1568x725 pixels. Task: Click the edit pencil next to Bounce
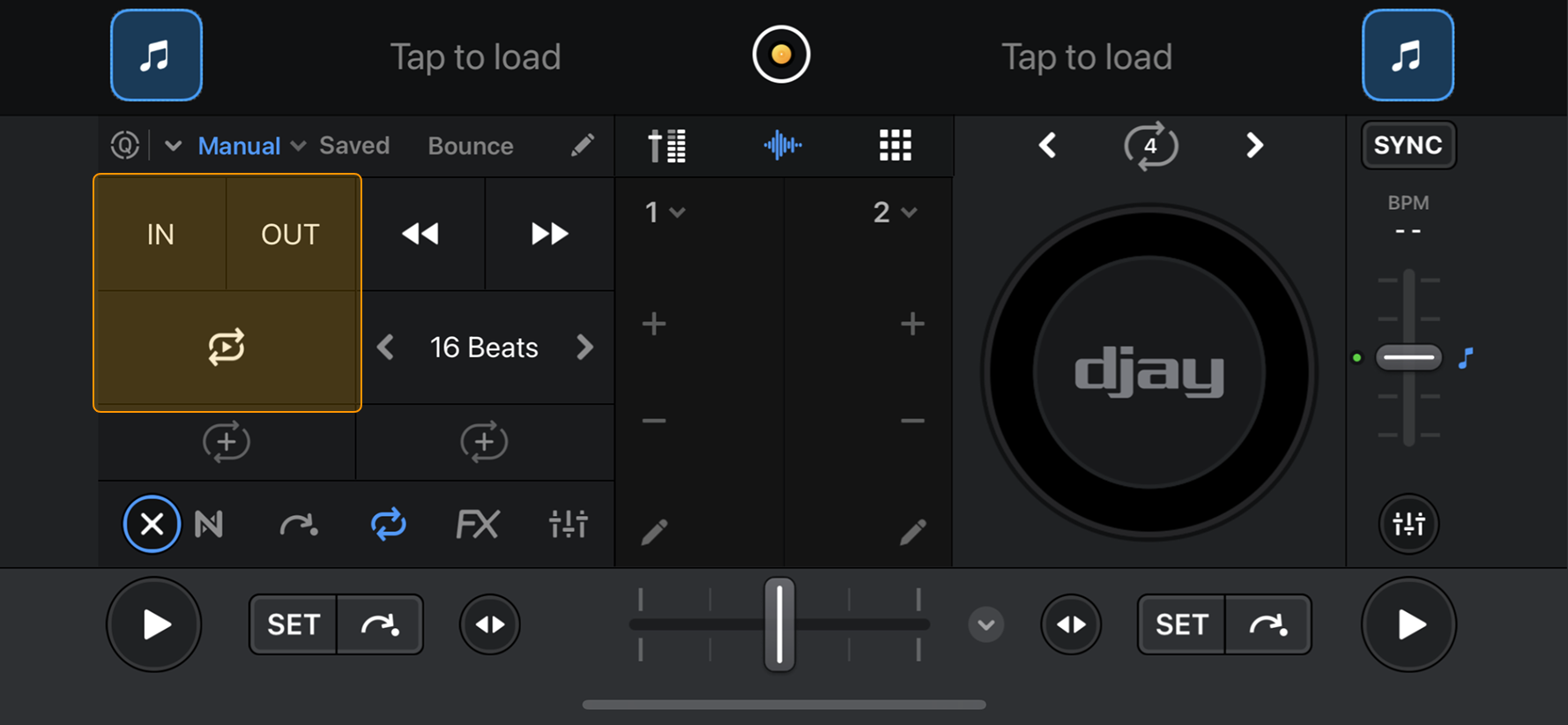pos(583,145)
